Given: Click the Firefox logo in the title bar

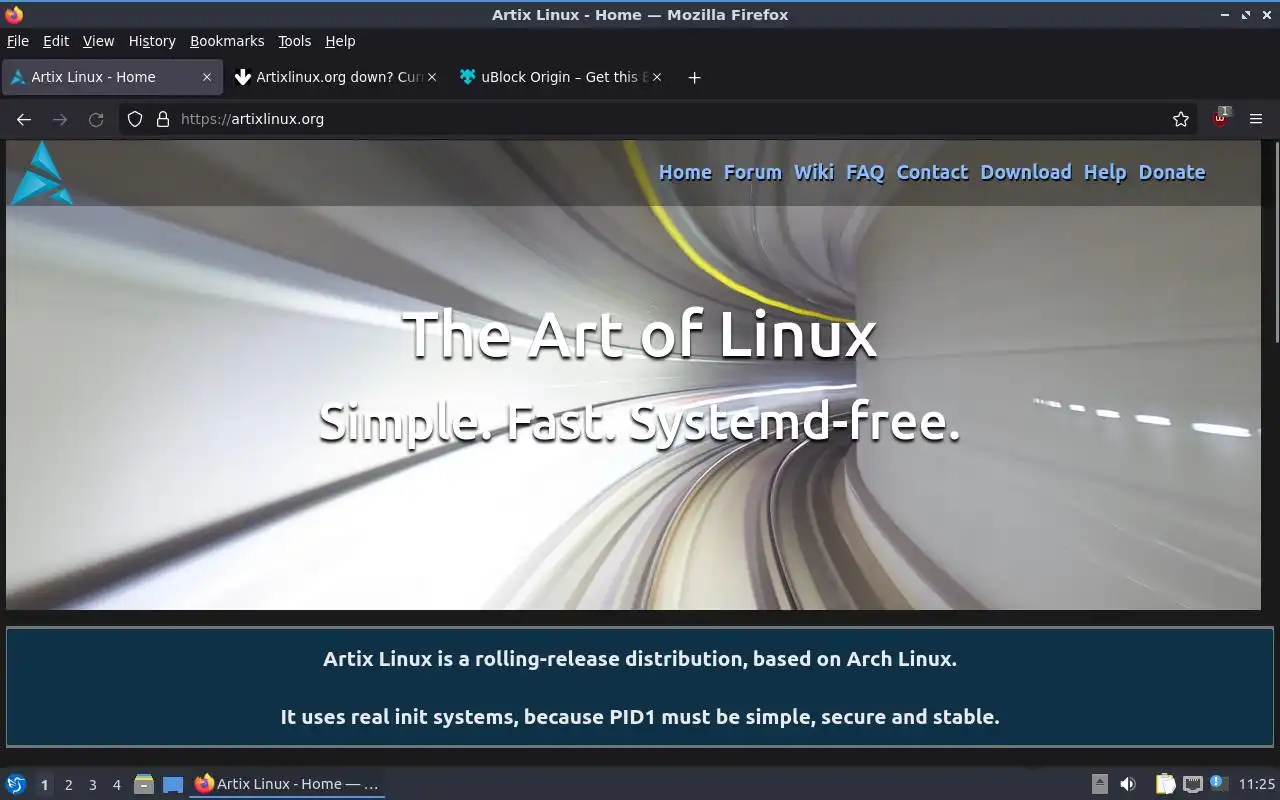Looking at the screenshot, I should click(14, 15).
